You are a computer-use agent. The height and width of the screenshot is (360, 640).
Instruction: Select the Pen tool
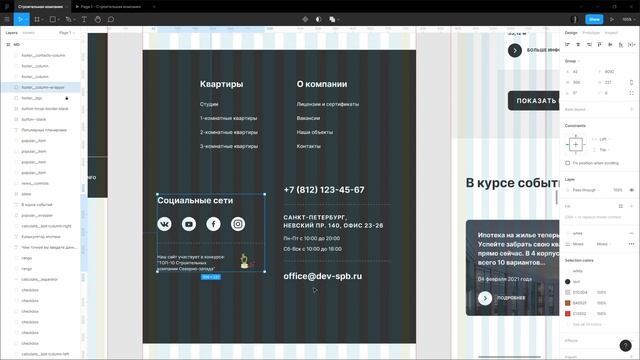coord(68,19)
